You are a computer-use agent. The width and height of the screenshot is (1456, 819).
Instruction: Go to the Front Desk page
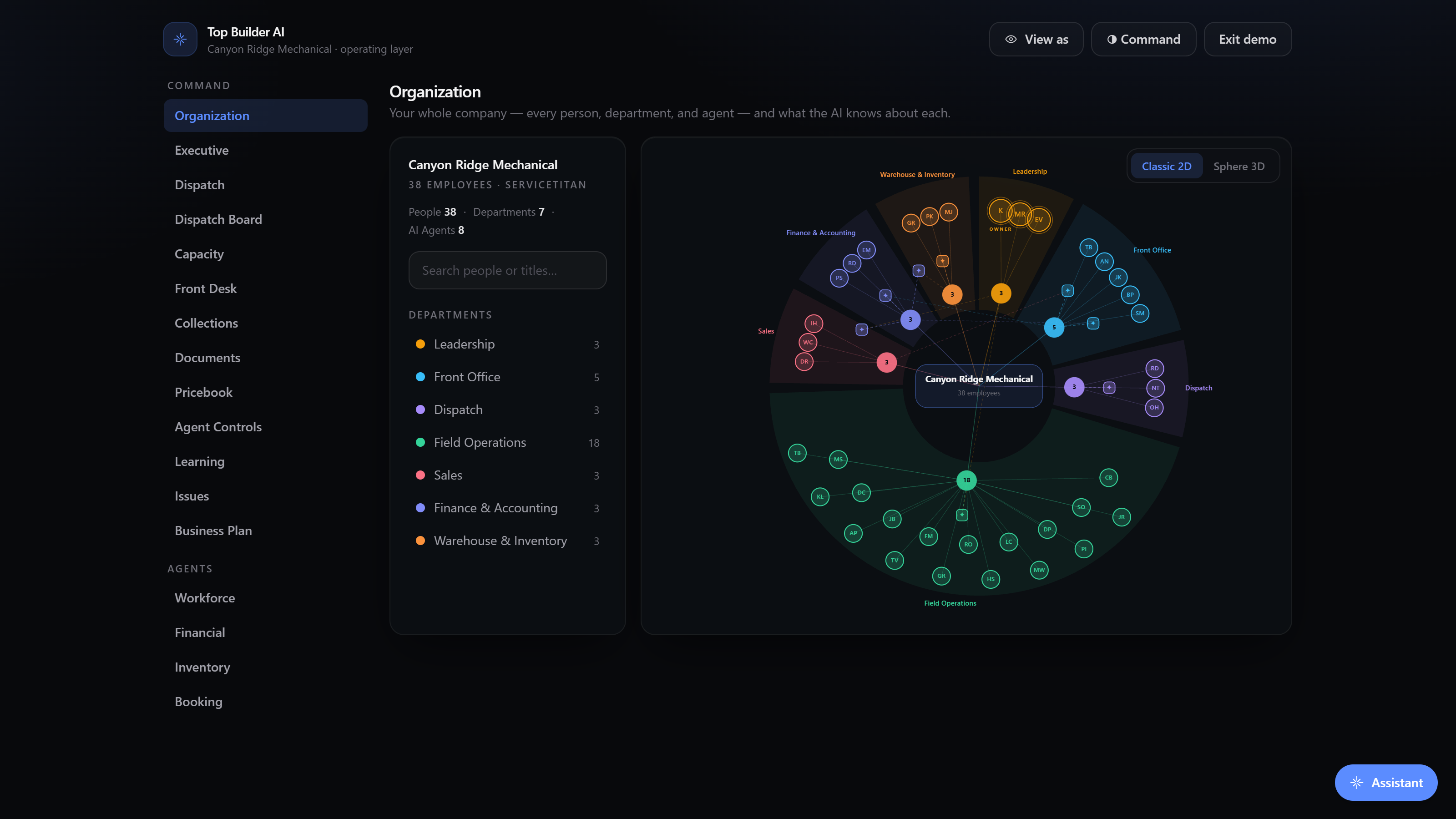pos(265,288)
